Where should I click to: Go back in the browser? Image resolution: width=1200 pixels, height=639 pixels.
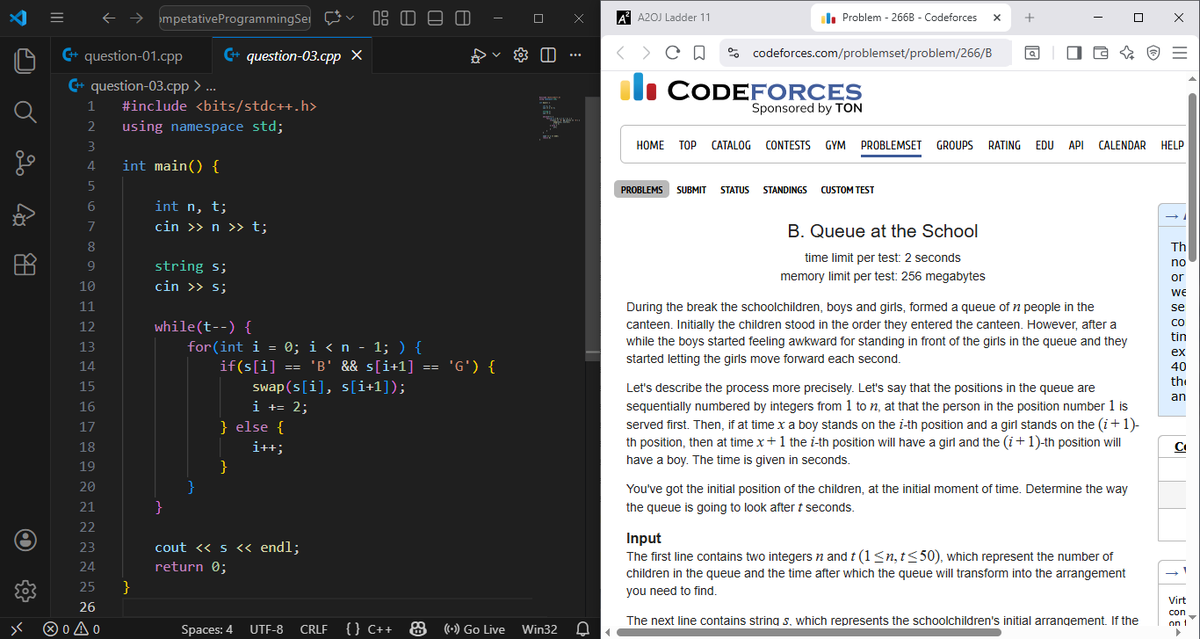coord(622,52)
